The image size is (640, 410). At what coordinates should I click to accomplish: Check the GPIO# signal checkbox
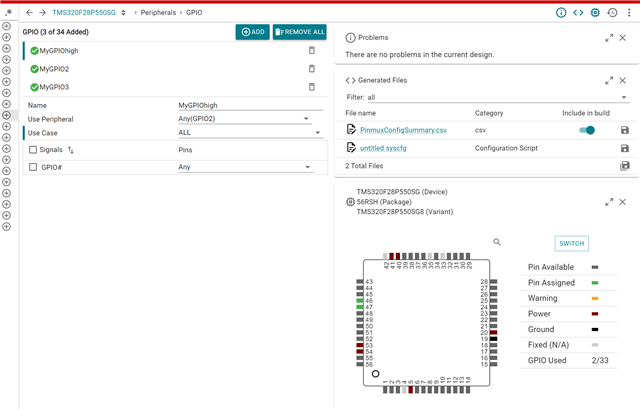(33, 167)
